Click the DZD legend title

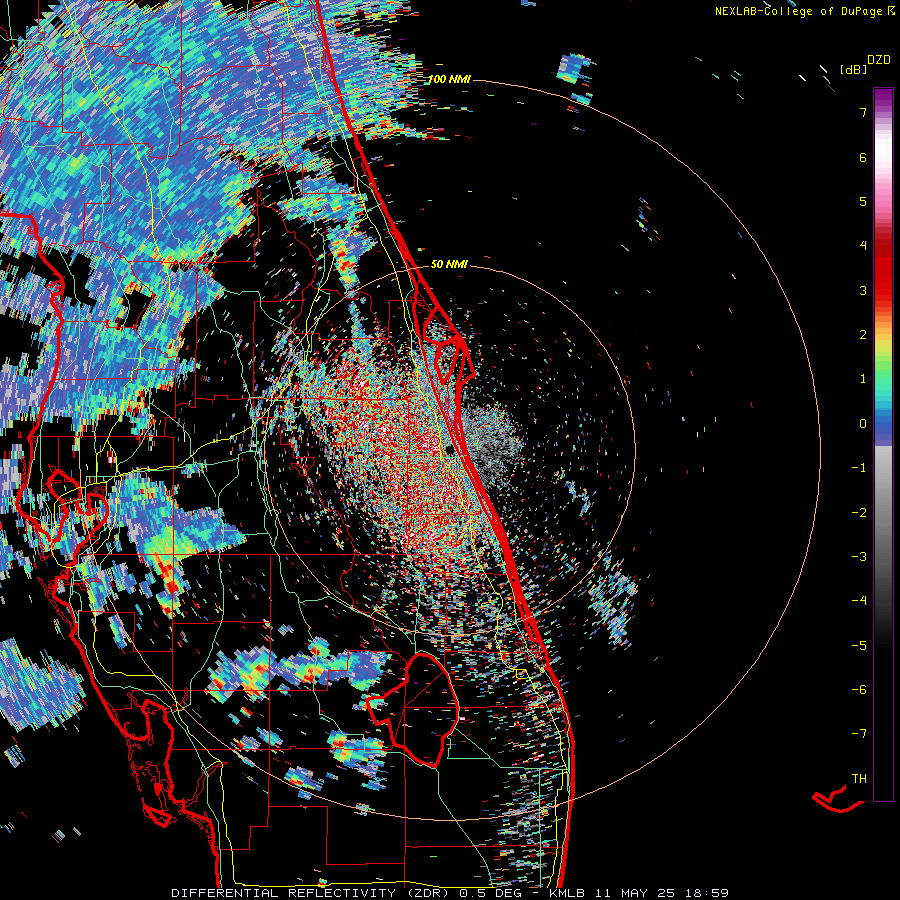coord(879,60)
